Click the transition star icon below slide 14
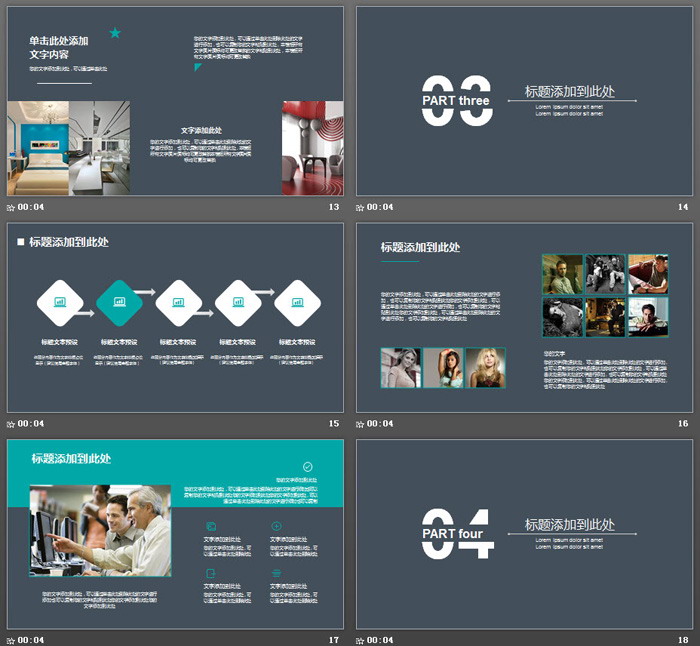 pos(361,208)
